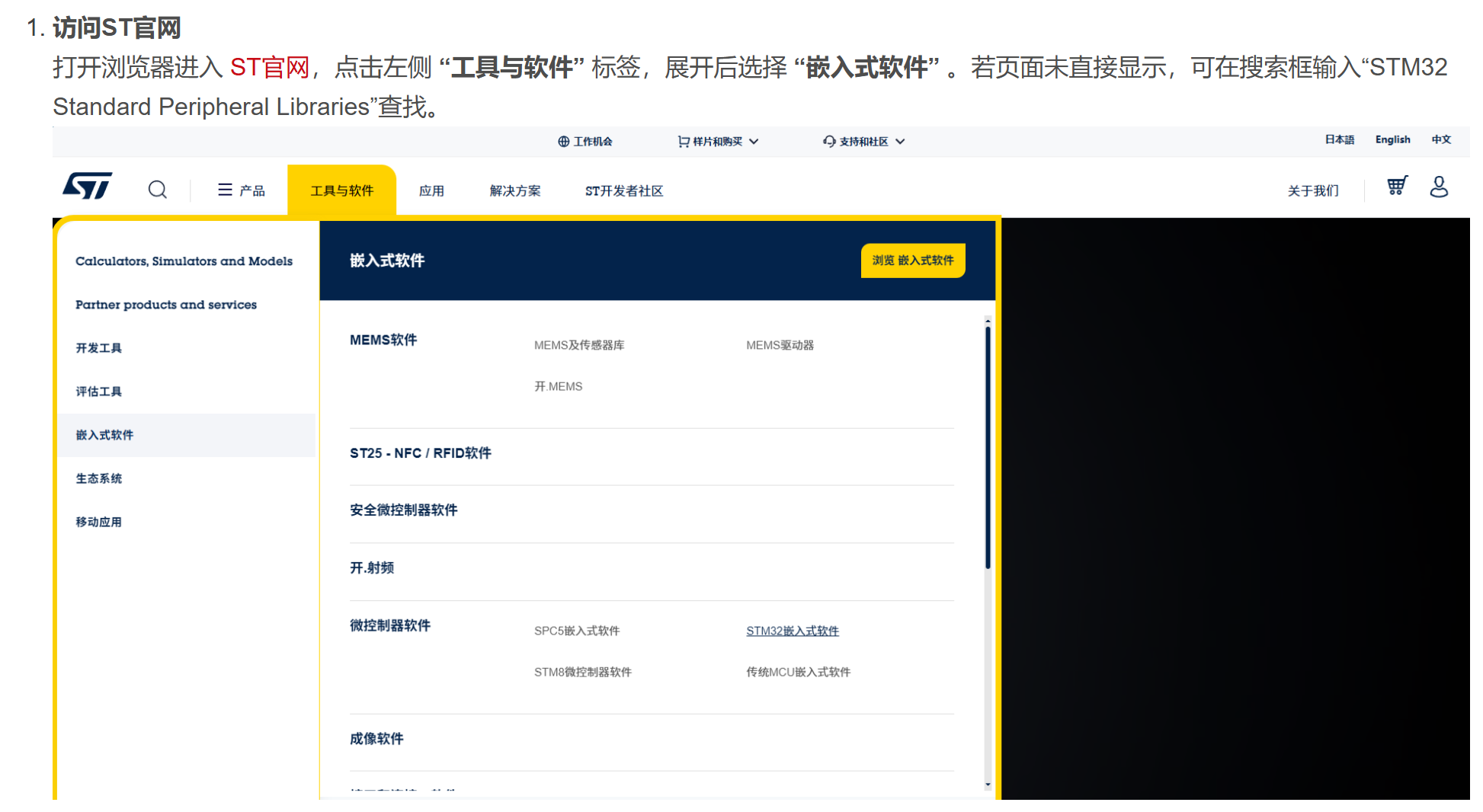
Task: Click the globe icon next to 工作机会
Action: 564,142
